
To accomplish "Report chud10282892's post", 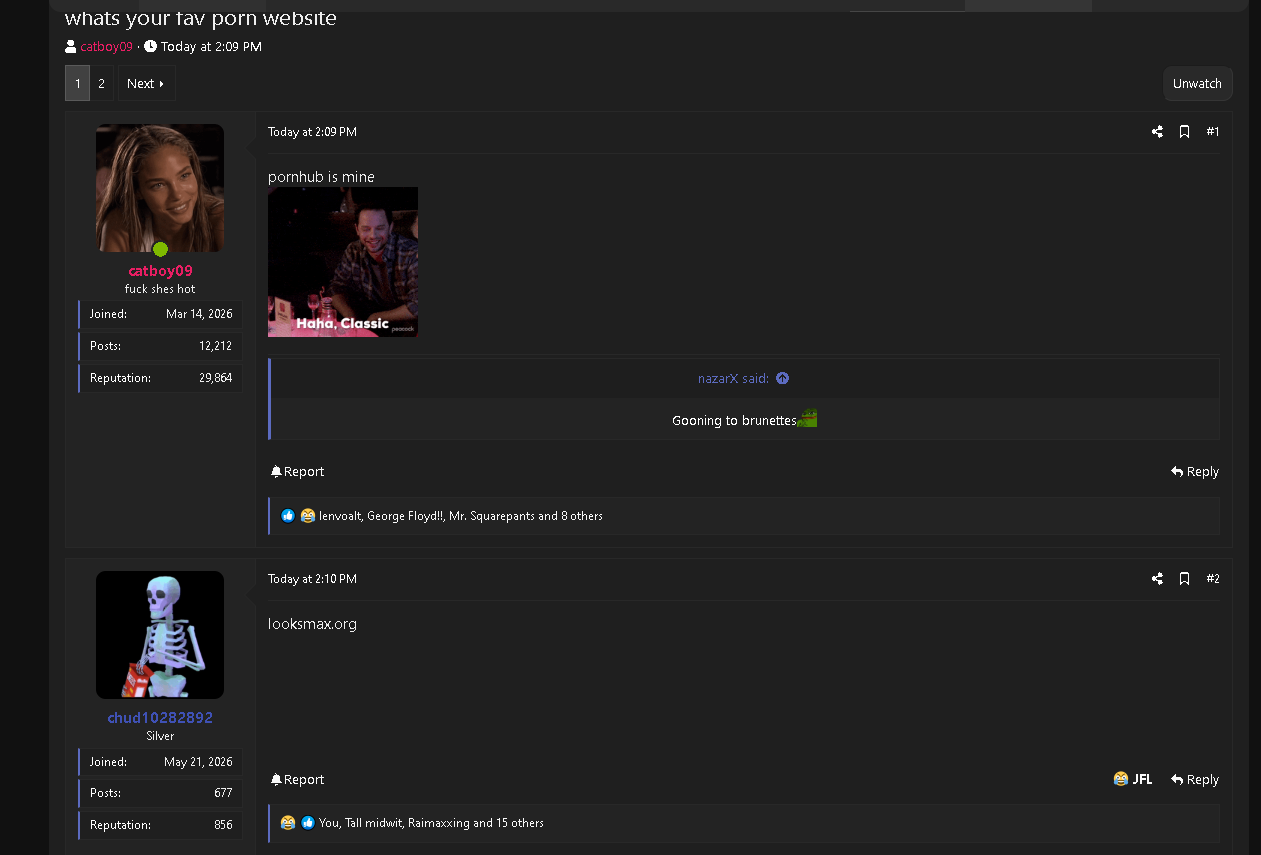I will pos(297,780).
